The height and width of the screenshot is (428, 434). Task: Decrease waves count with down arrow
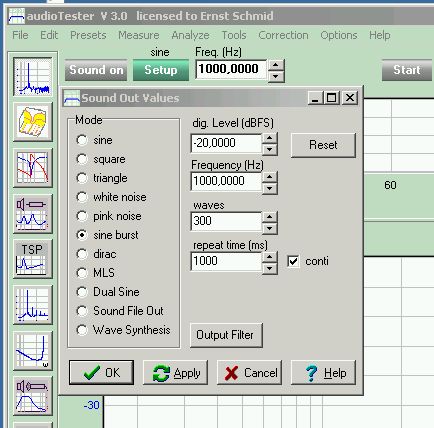coord(270,229)
